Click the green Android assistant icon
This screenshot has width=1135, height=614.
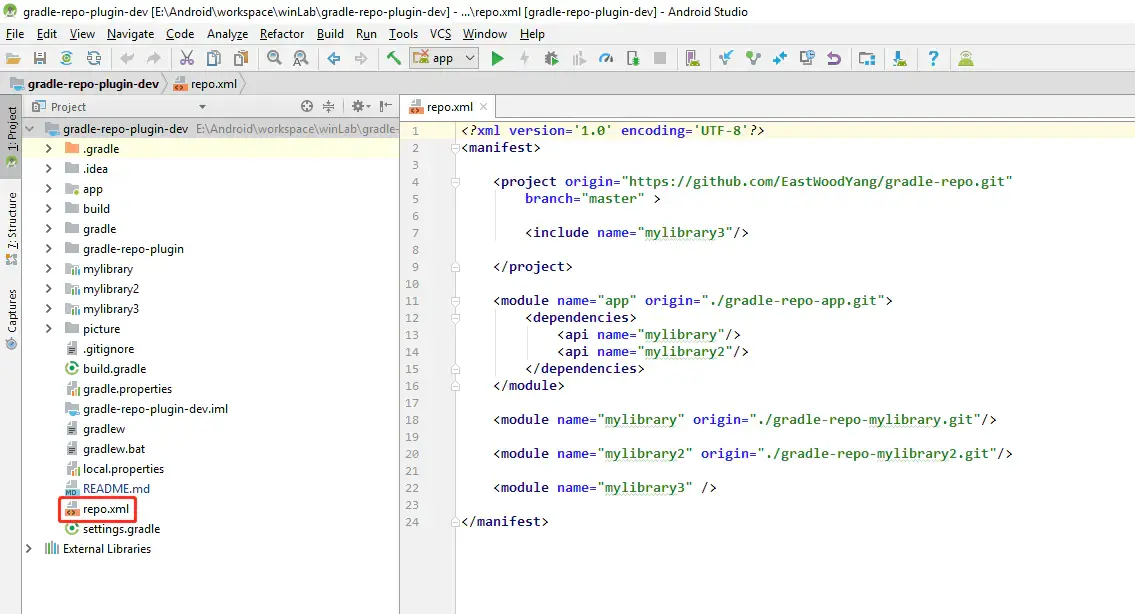pyautogui.click(x=966, y=59)
